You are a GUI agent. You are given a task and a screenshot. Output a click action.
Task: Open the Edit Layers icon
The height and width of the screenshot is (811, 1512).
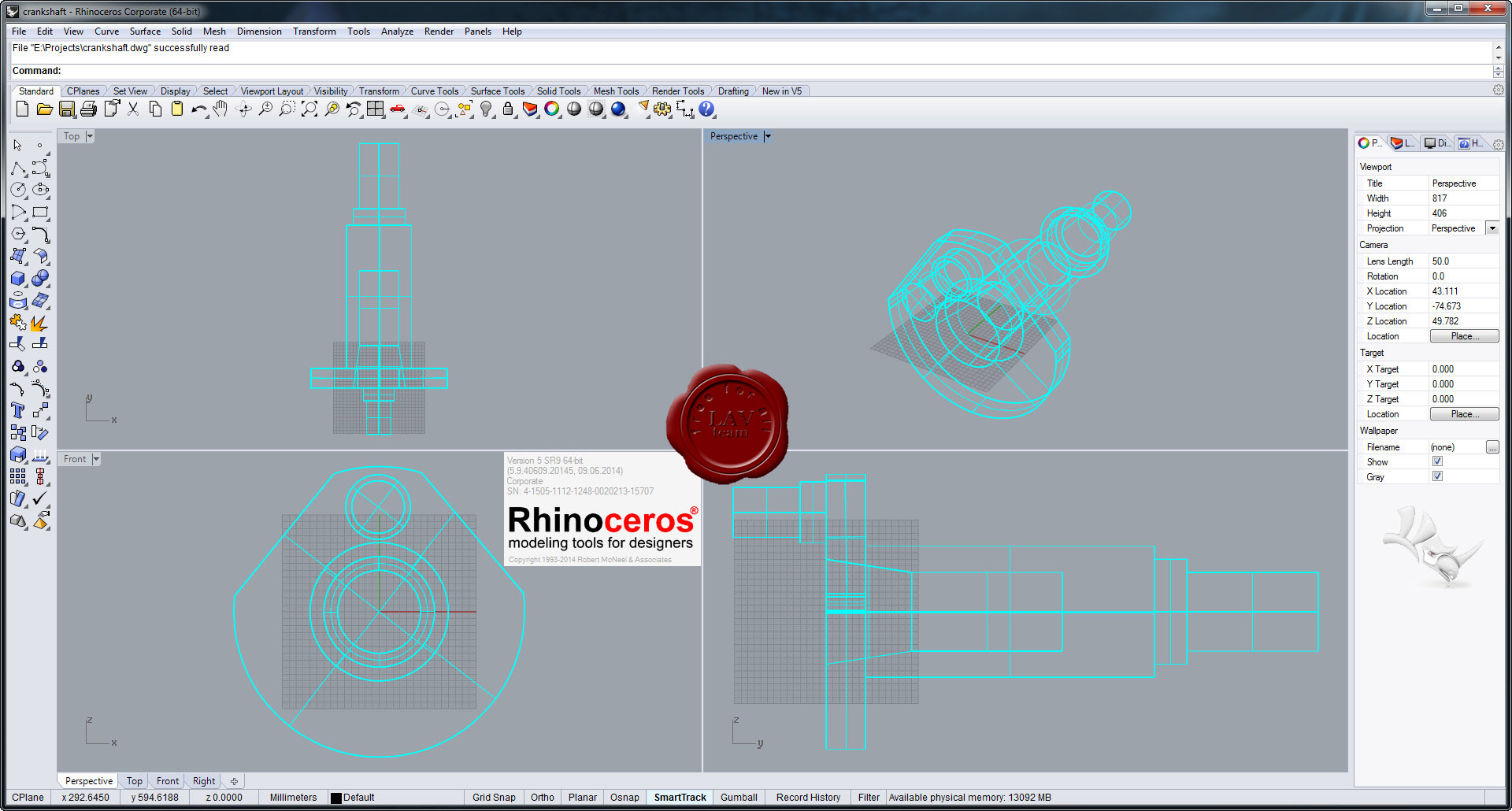(530, 109)
